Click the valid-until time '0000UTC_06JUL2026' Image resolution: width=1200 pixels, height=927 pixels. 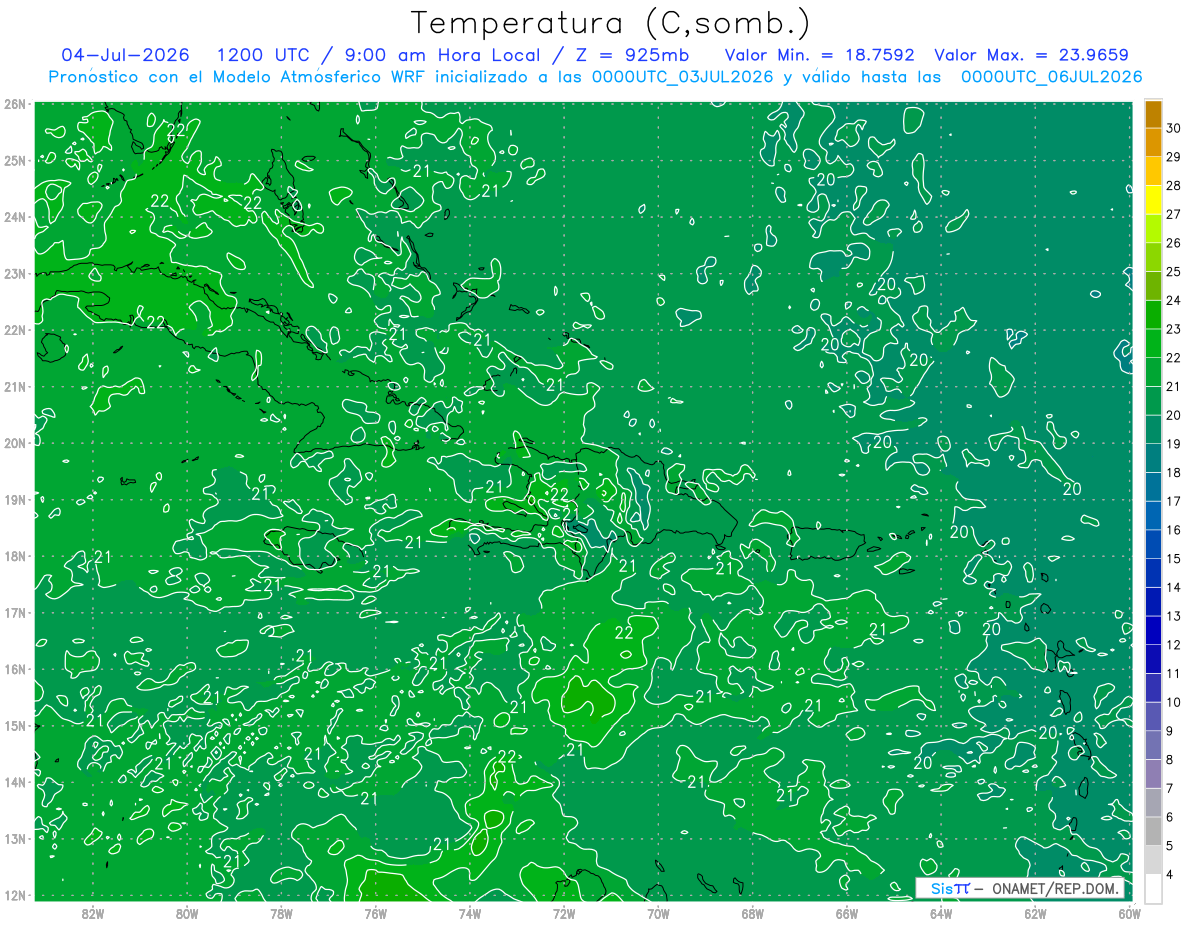[1052, 77]
